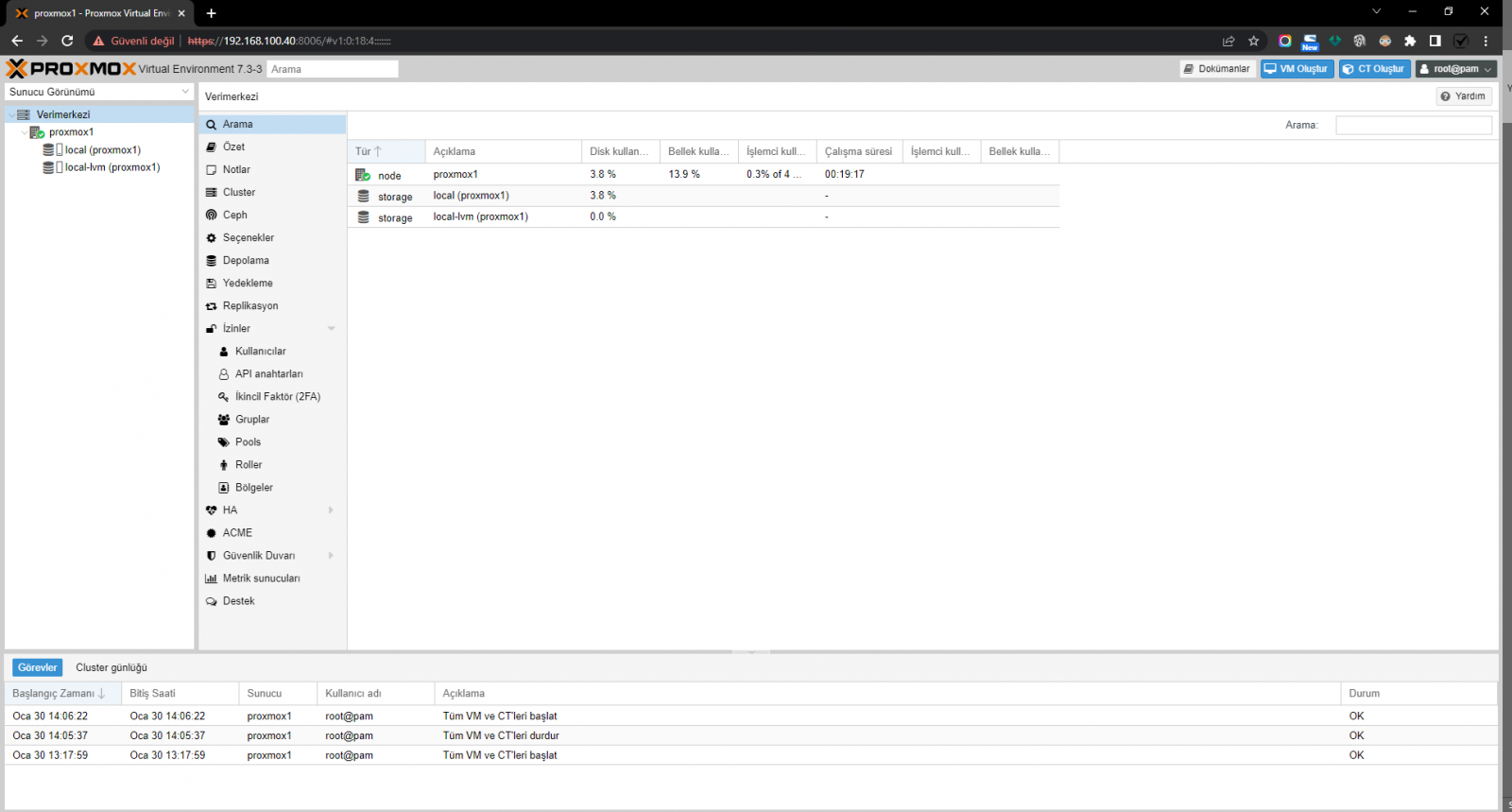Open the Depolama storage section
The image size is (1512, 812).
246,261
